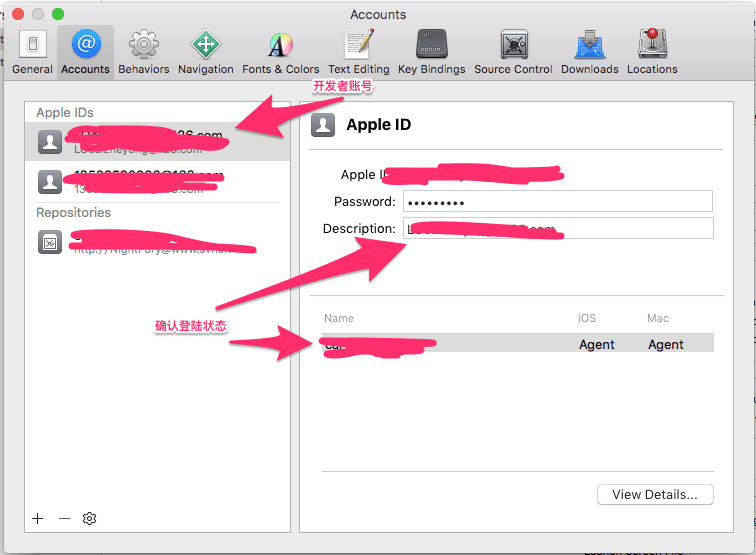Click the Apple ID avatar icon in detail pane
Viewport: 756px width, 555px height.
coord(323,125)
